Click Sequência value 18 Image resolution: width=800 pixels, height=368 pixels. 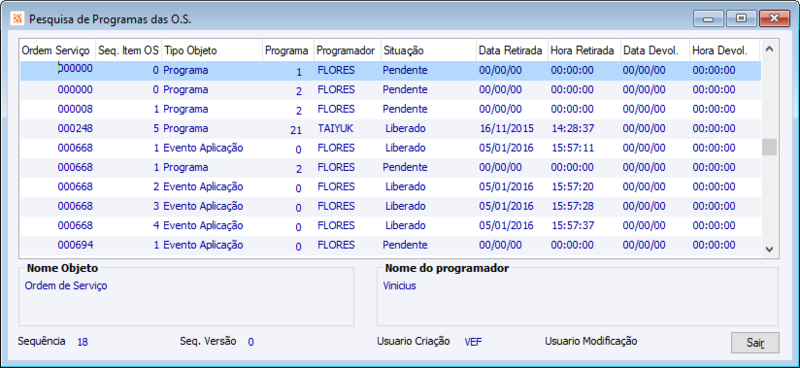(x=83, y=342)
